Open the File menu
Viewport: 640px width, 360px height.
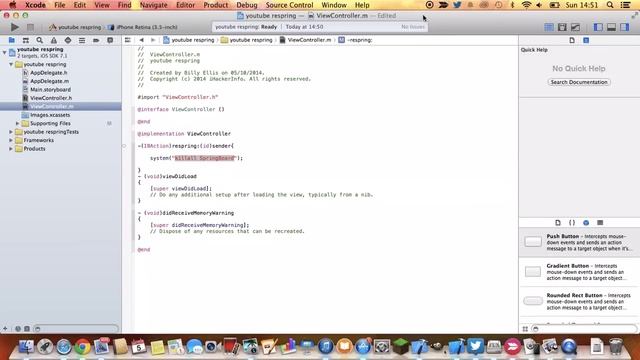point(60,5)
